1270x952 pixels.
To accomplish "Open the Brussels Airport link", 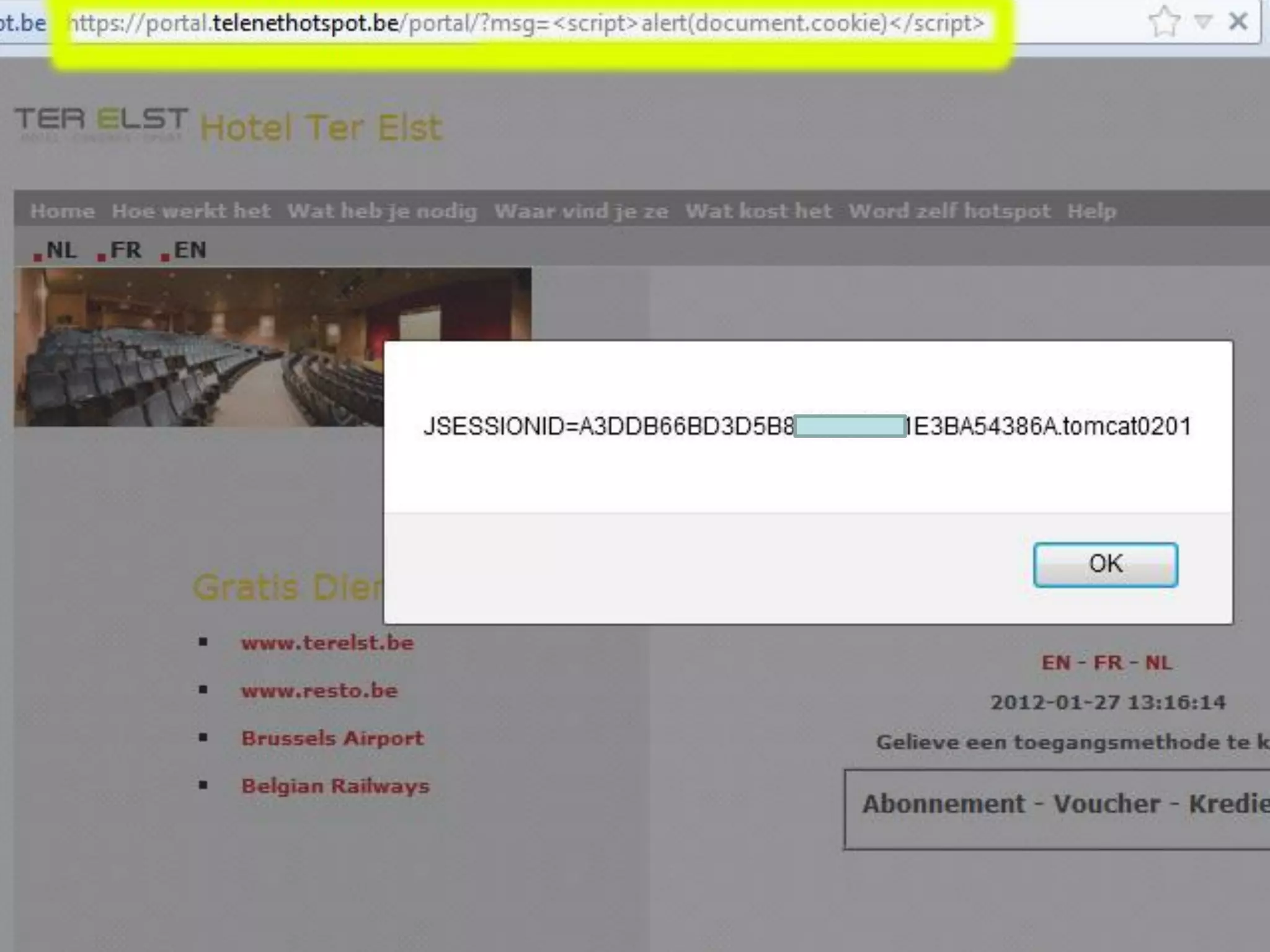I will coord(332,738).
